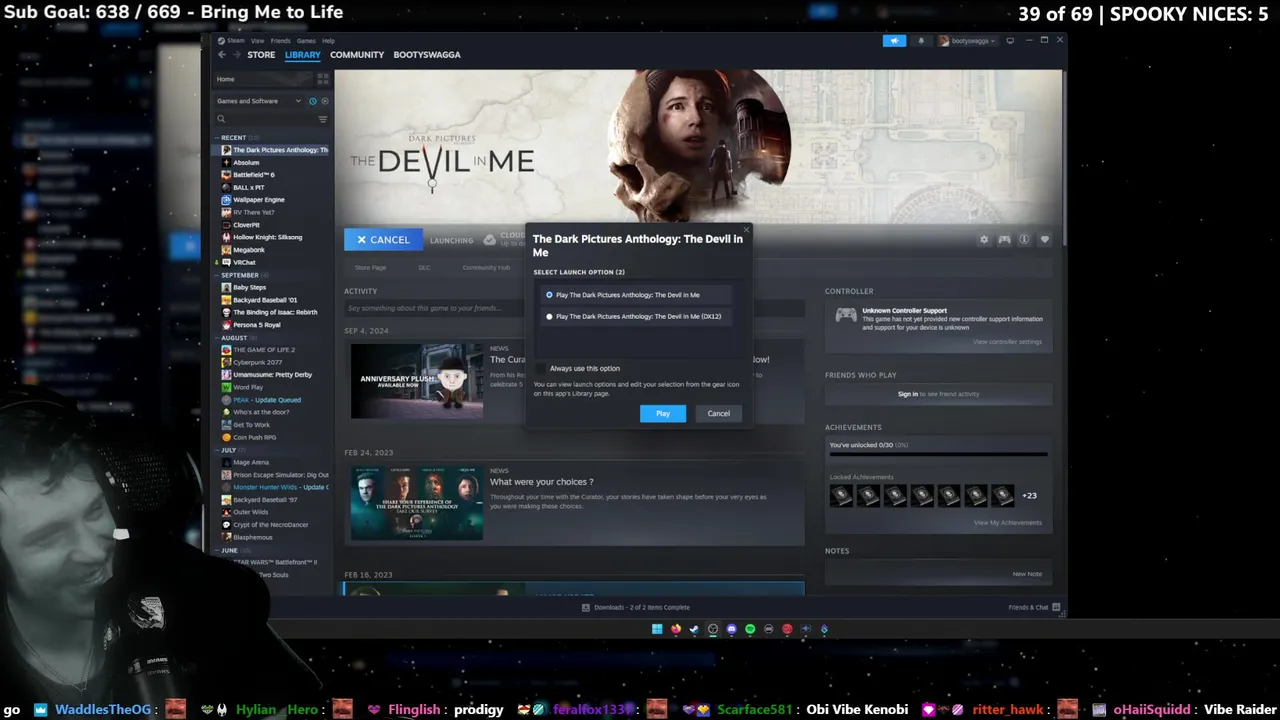Viewport: 1280px width, 720px height.
Task: Open the announcements megaphone button
Action: (x=894, y=41)
